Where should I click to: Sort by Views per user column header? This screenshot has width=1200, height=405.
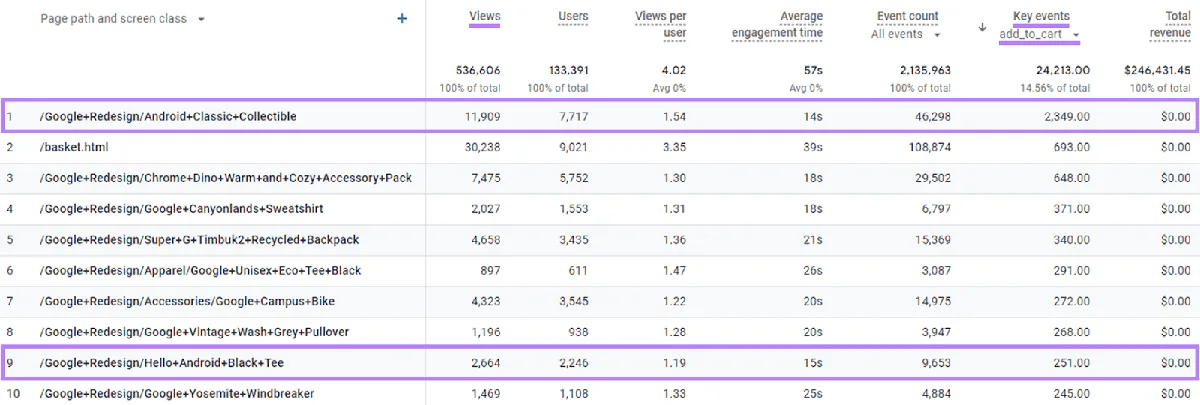(660, 24)
